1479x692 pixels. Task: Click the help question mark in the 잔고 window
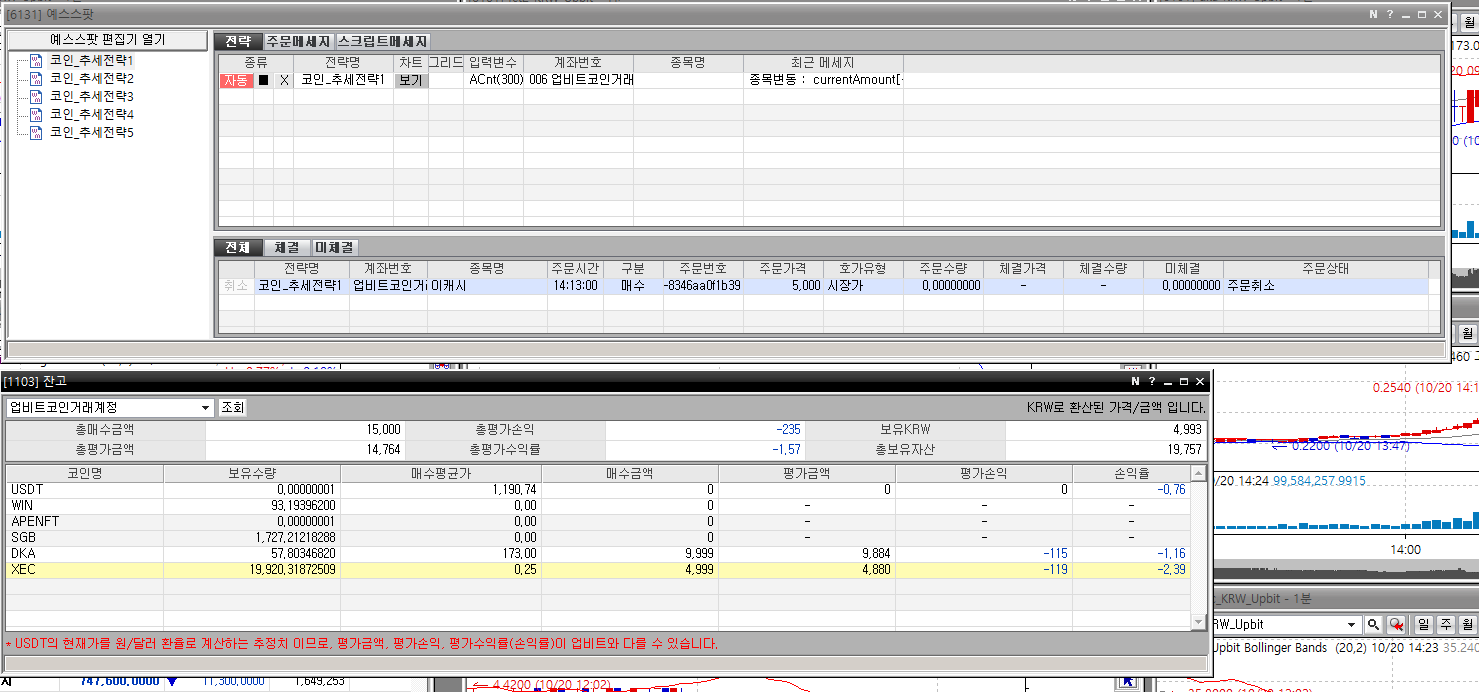tap(1151, 381)
